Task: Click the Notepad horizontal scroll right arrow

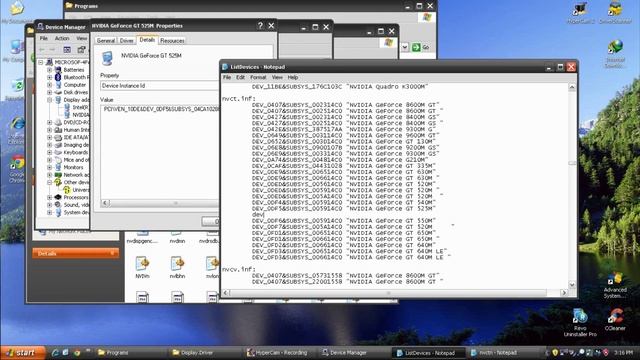Action: (564, 293)
